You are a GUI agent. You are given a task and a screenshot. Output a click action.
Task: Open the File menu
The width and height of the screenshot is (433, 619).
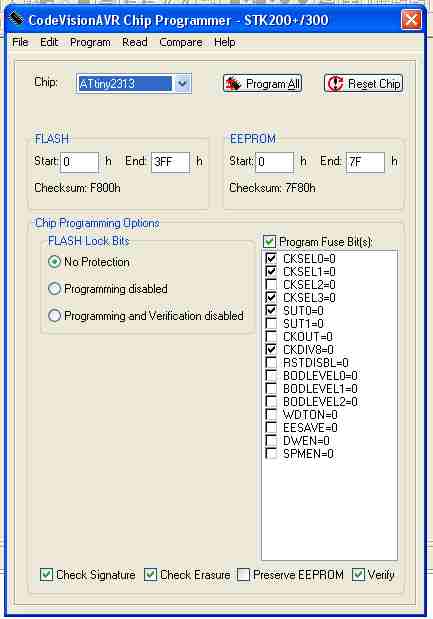point(20,42)
